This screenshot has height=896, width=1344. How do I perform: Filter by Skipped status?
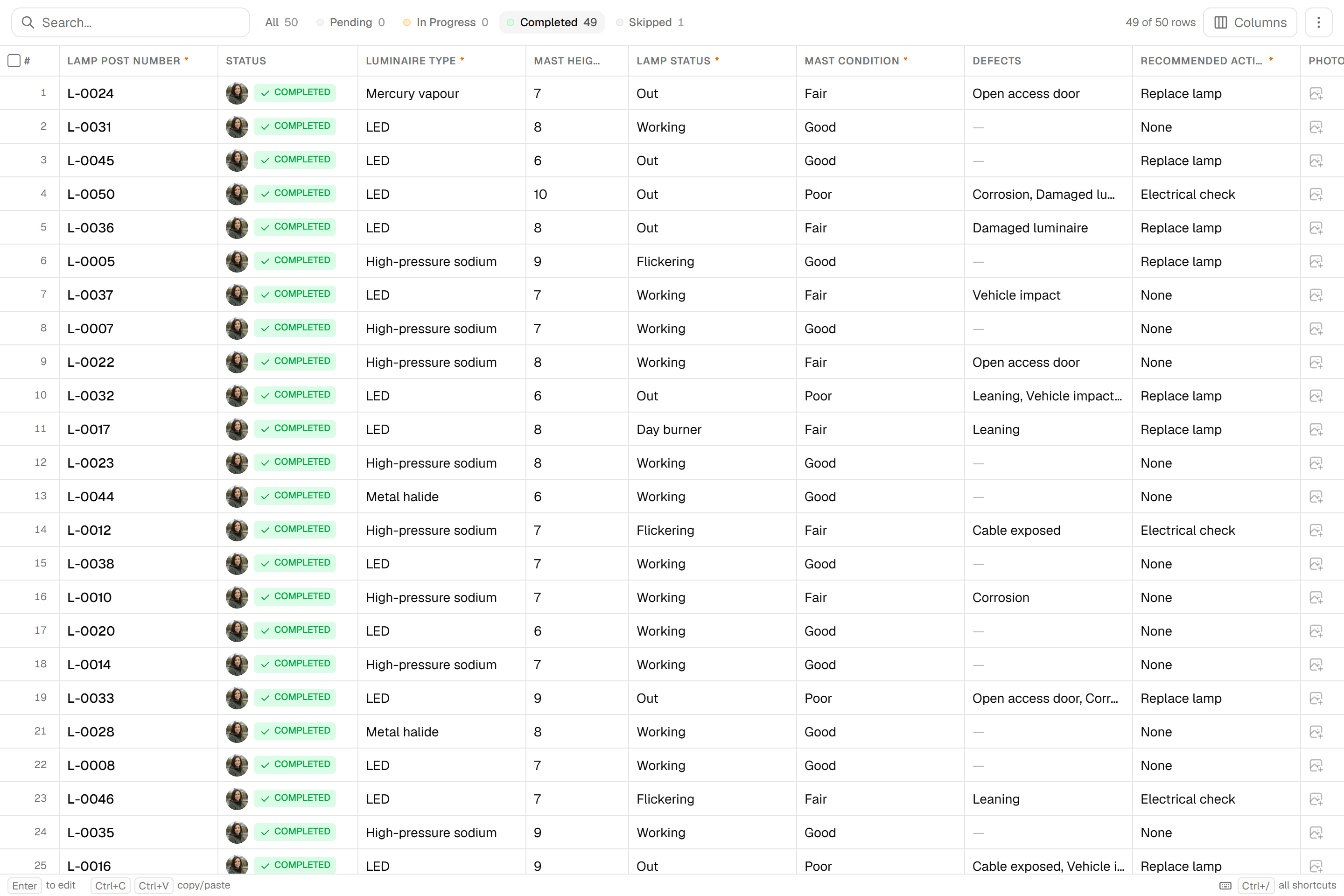tap(650, 22)
